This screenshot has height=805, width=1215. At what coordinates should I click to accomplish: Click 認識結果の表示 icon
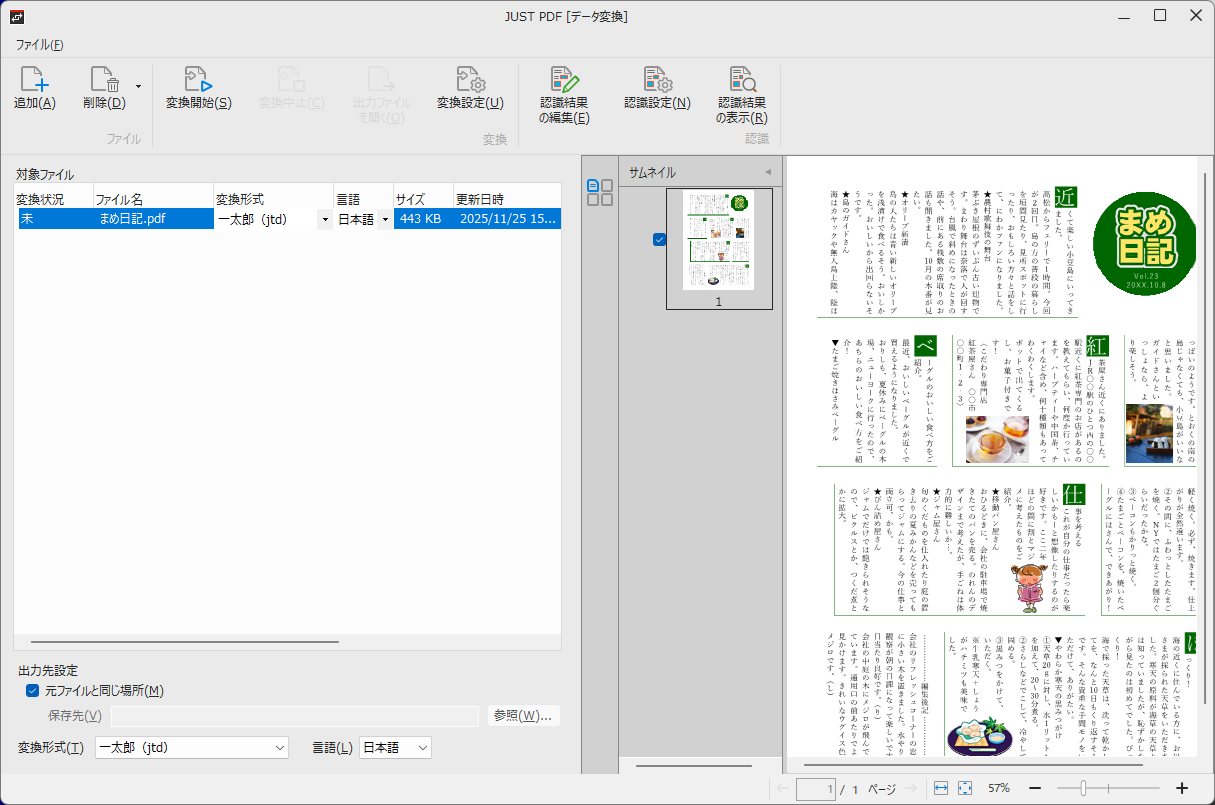(742, 81)
